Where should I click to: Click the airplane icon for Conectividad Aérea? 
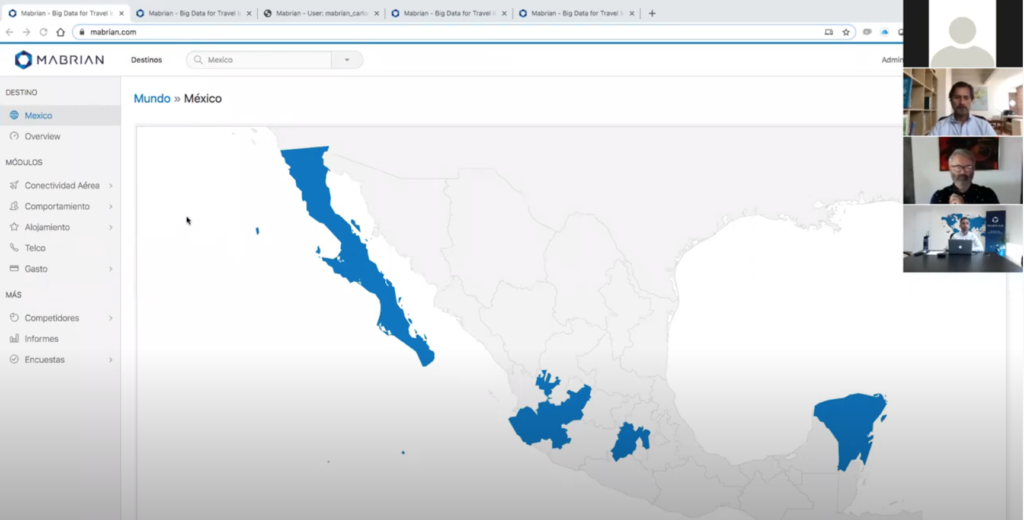tap(14, 186)
